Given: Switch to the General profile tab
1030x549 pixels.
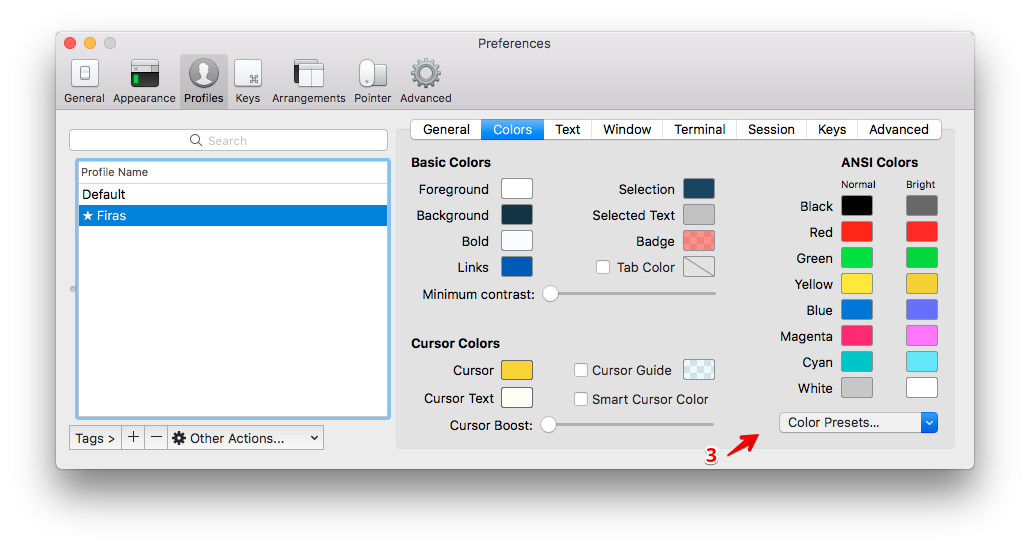Looking at the screenshot, I should point(446,129).
